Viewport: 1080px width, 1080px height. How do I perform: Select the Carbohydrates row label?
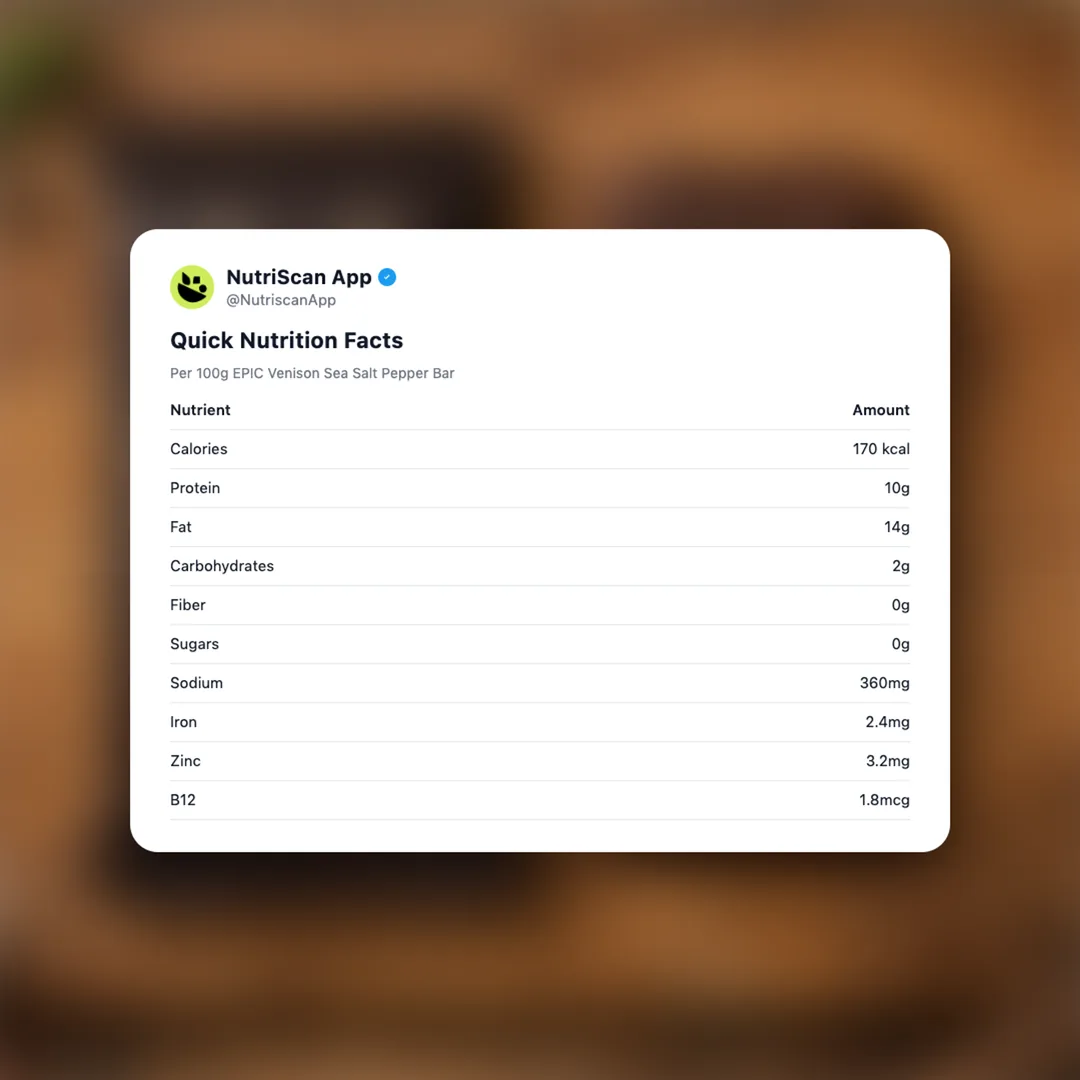pos(221,566)
